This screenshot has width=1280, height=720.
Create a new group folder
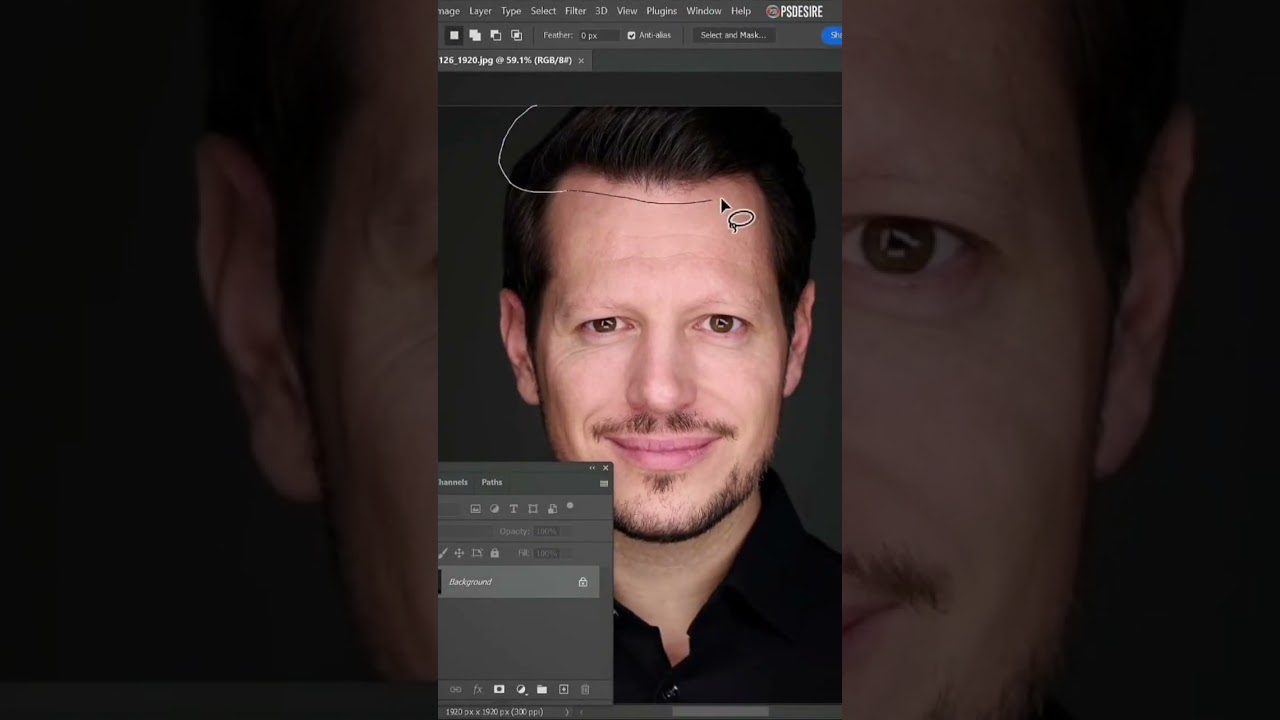pyautogui.click(x=542, y=689)
